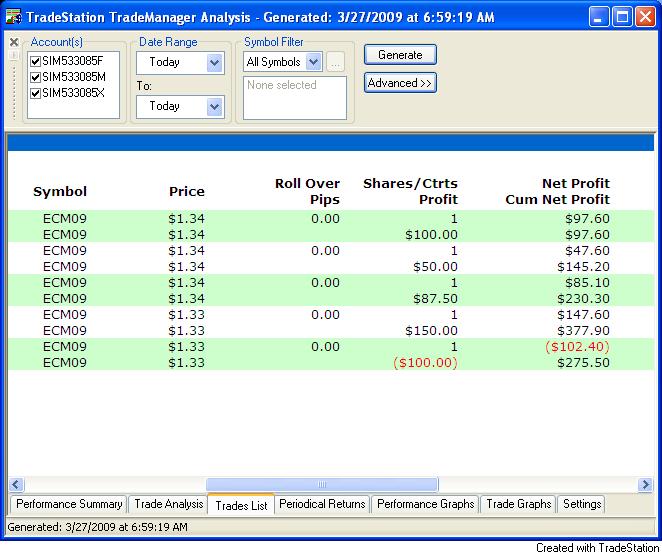Click the $275.50 cumulative net profit value
The height and width of the screenshot is (554, 662).
click(x=583, y=363)
